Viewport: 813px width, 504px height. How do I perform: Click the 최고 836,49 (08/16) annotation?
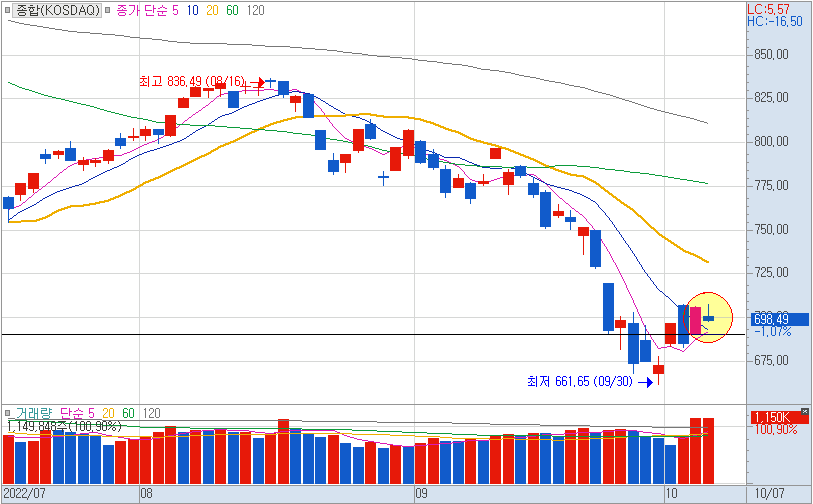pos(191,81)
